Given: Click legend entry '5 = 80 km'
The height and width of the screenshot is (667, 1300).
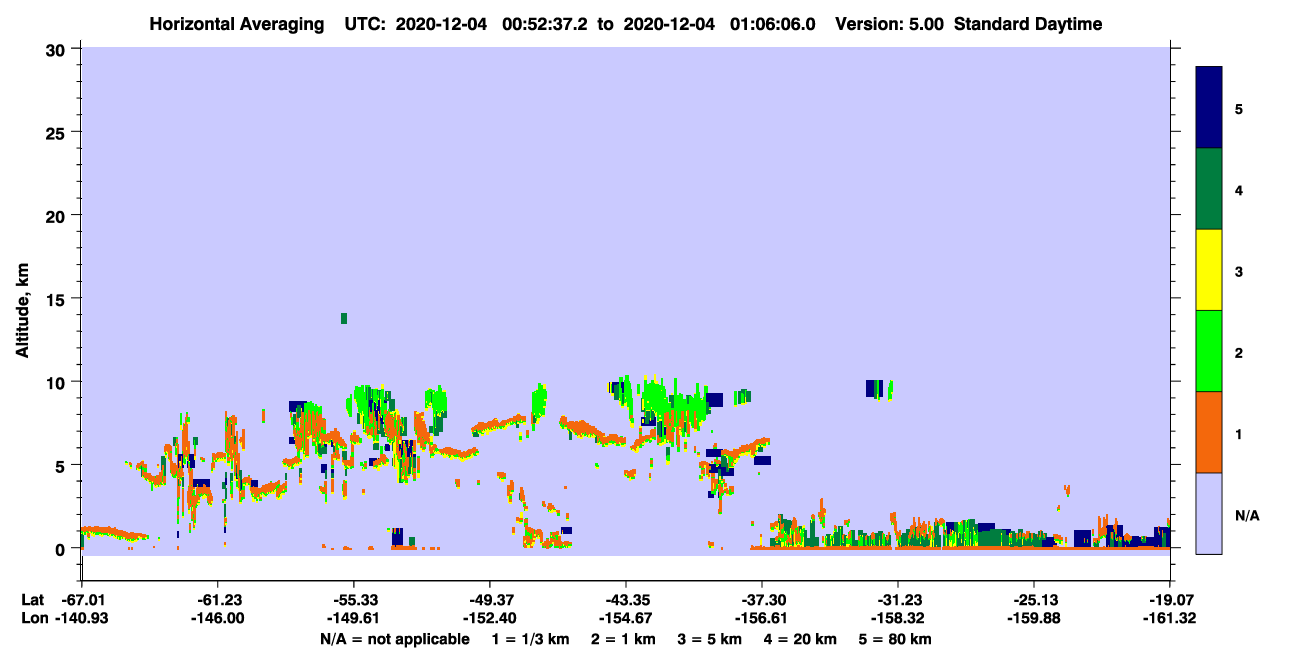Looking at the screenshot, I should [897, 639].
